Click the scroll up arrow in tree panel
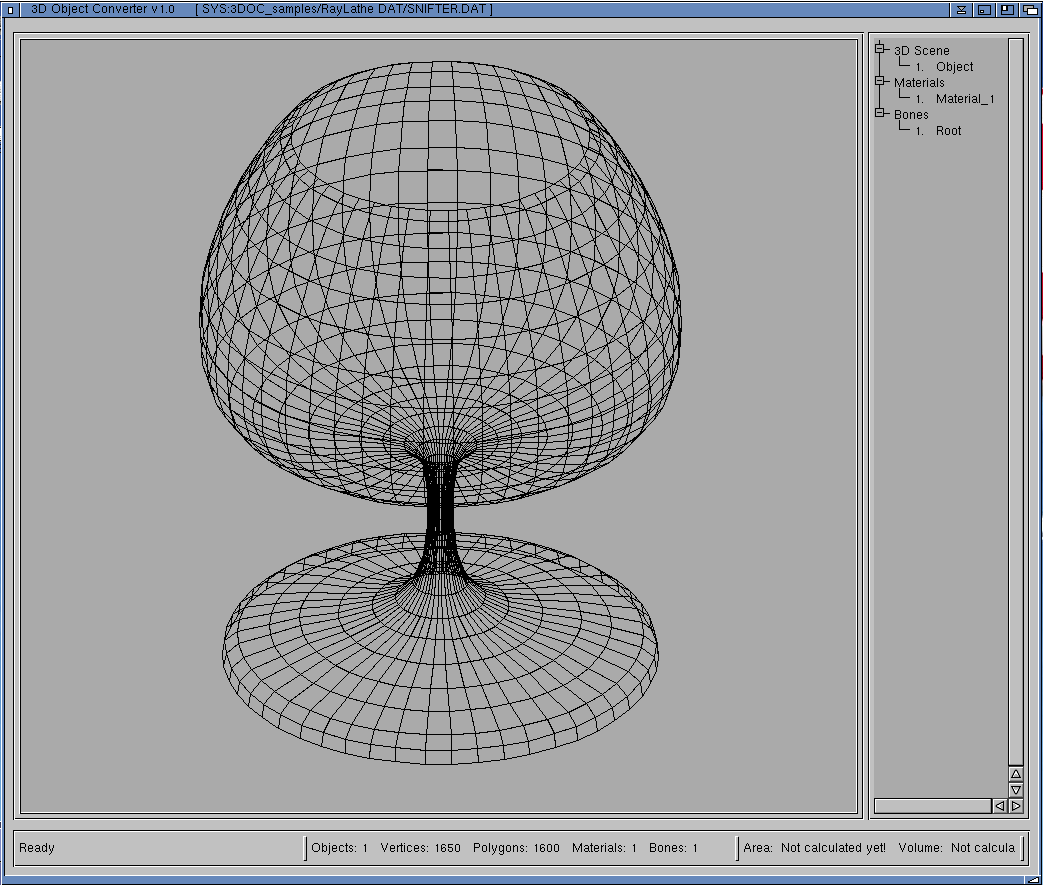Viewport: 1043px width, 885px height. pos(1015,774)
